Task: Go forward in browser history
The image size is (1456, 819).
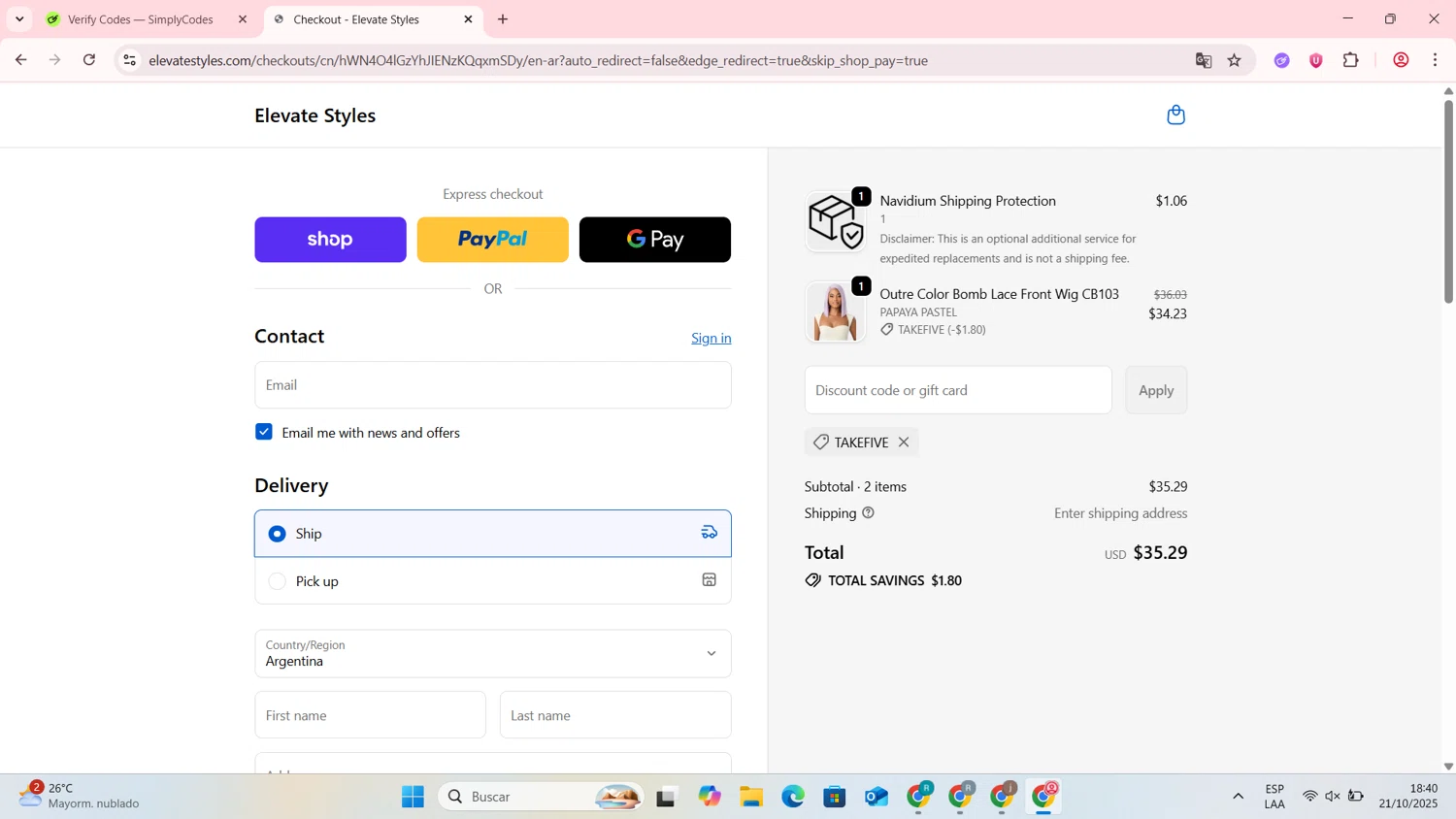Action: tap(55, 60)
